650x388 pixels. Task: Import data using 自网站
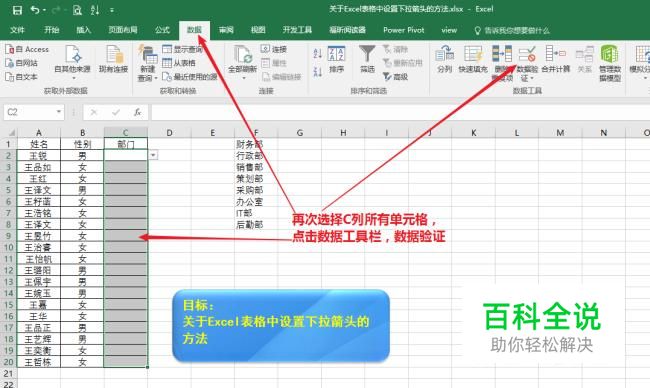pos(22,63)
